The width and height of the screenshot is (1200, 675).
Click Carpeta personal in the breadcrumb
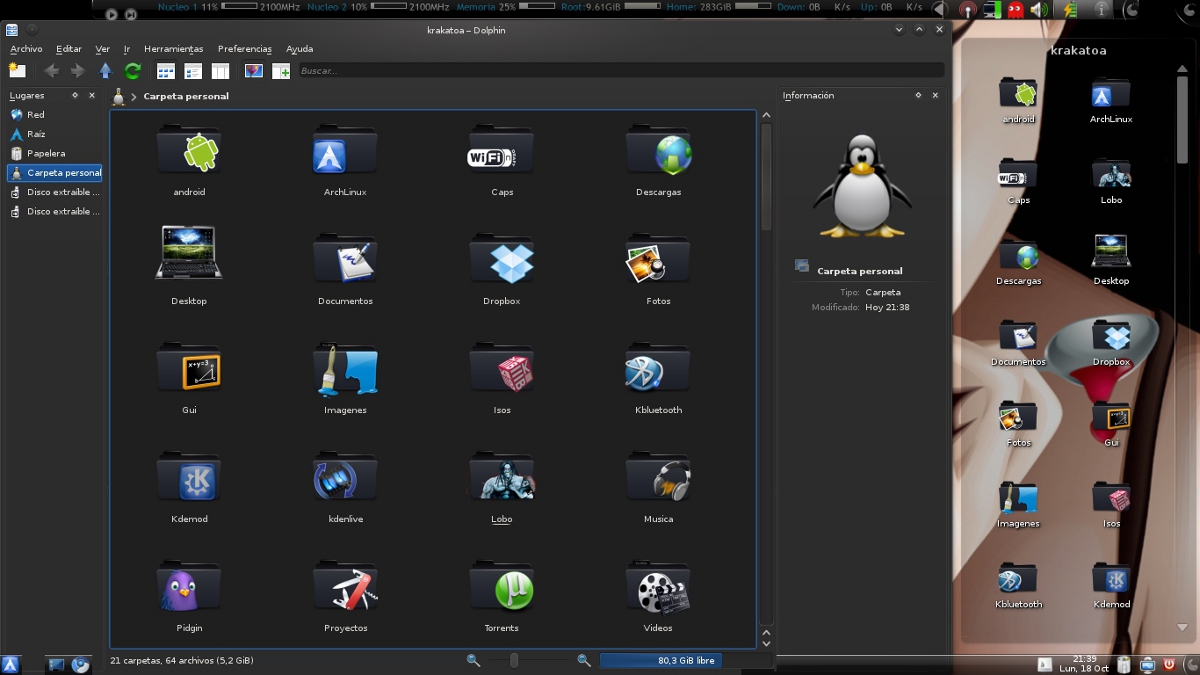tap(186, 97)
